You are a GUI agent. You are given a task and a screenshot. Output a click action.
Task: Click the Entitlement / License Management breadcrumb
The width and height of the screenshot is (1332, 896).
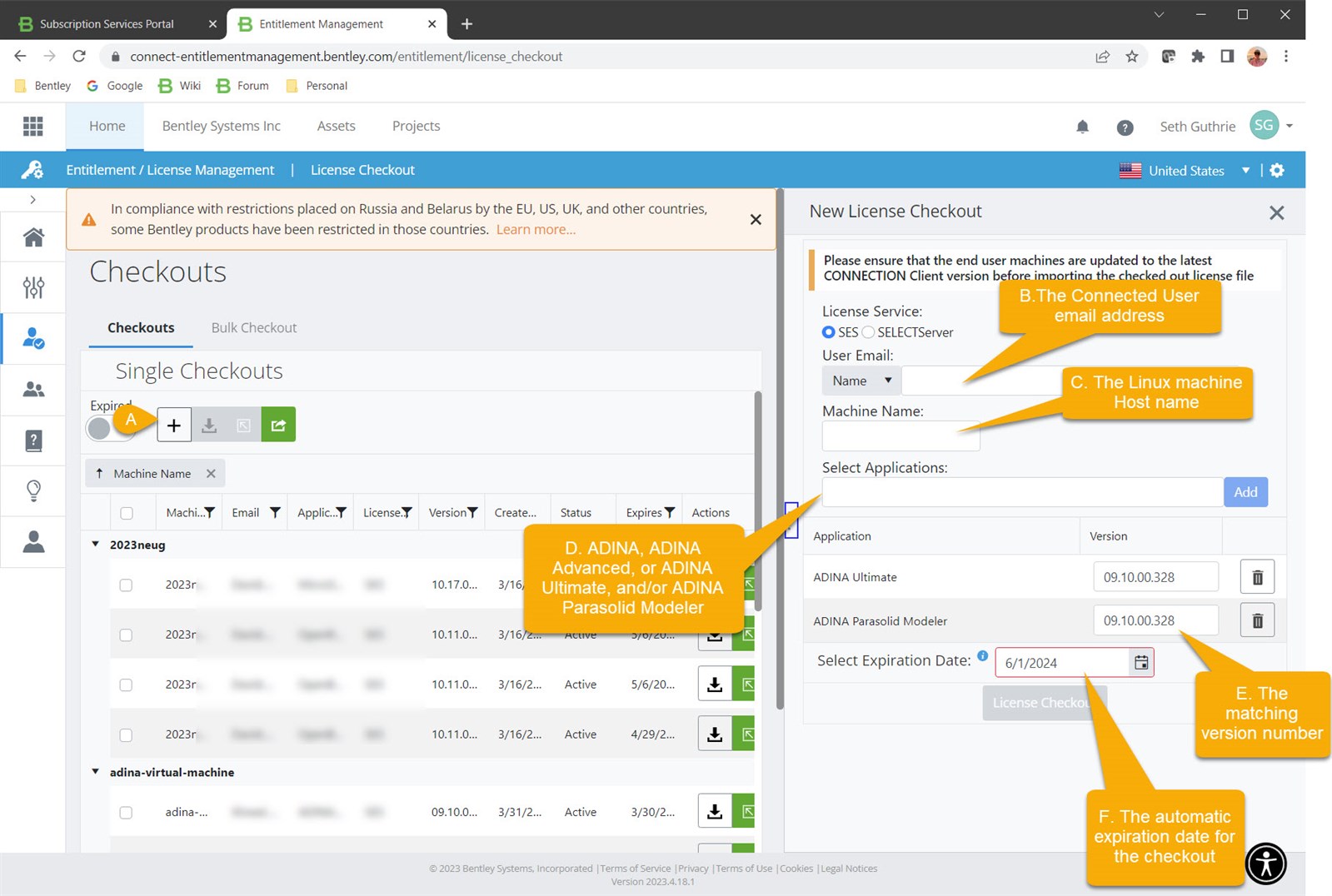coord(170,171)
